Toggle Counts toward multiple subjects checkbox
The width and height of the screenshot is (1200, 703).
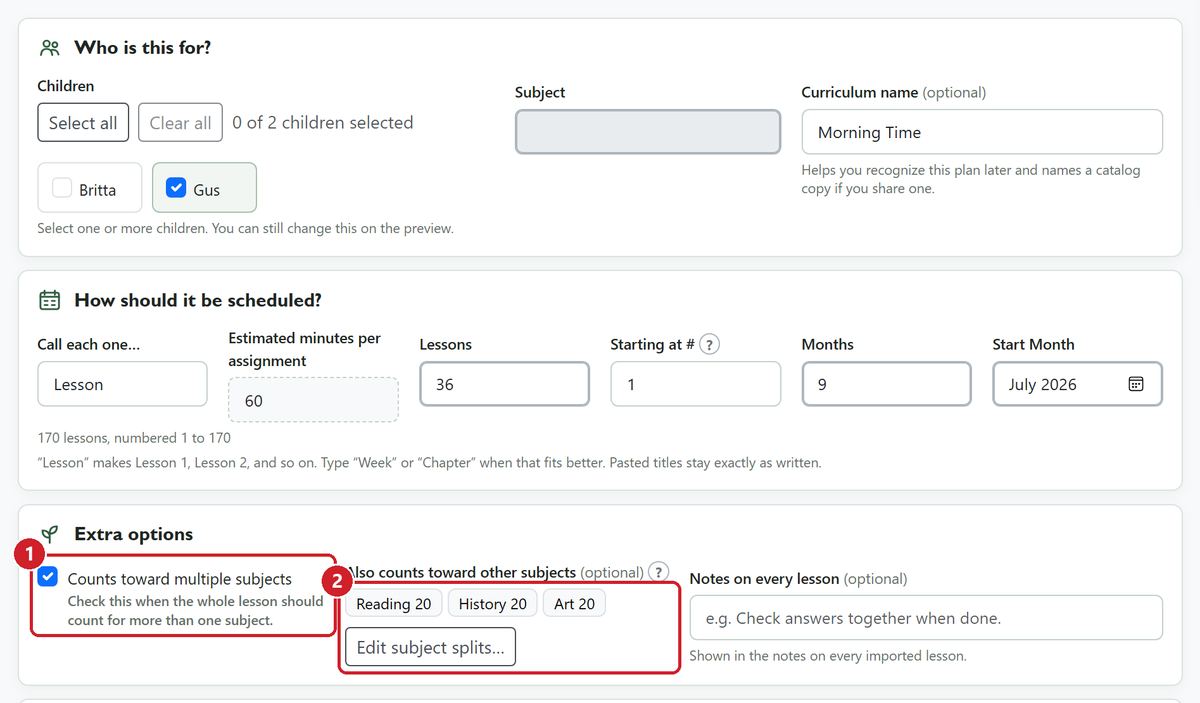pos(48,577)
